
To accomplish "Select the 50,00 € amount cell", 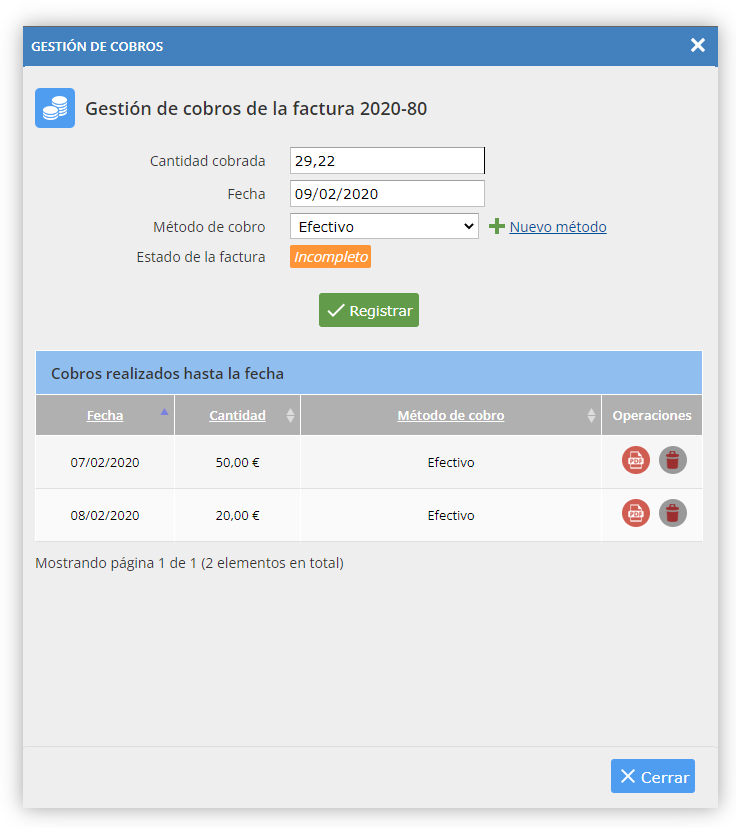I will [x=237, y=463].
